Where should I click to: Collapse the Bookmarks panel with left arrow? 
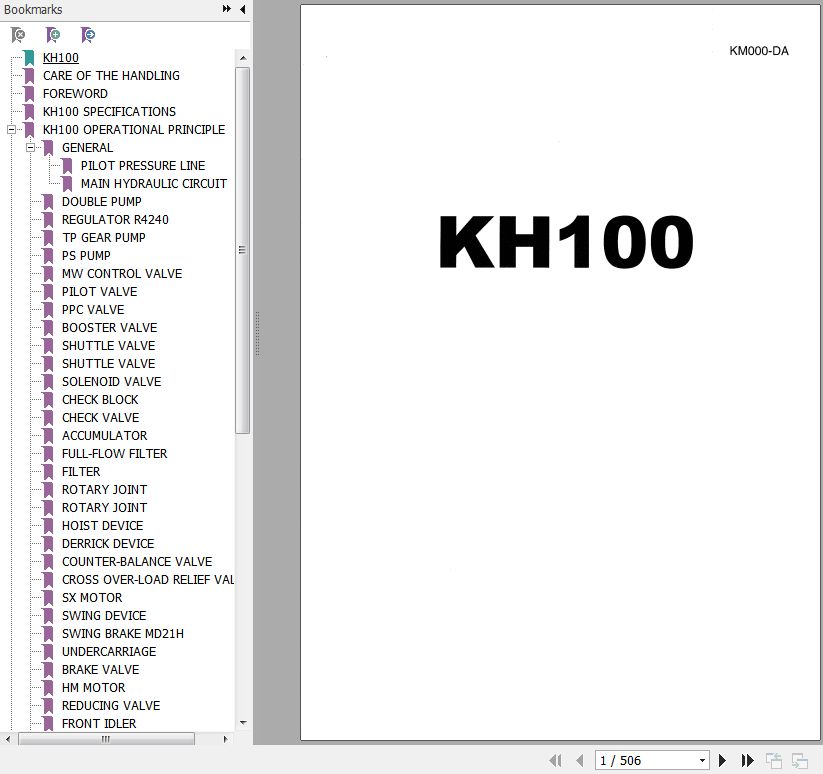point(242,10)
